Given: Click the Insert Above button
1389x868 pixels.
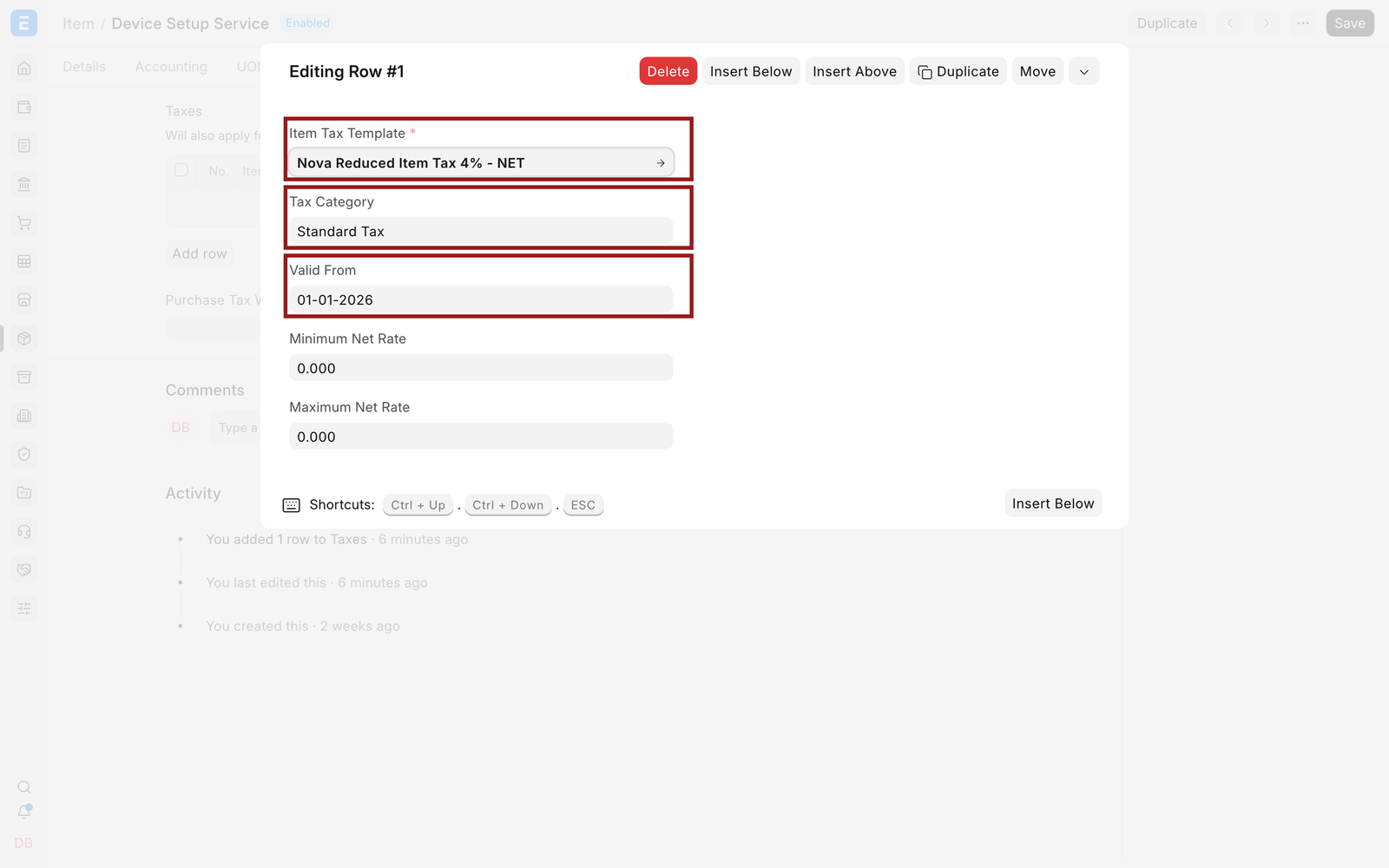Looking at the screenshot, I should click(x=855, y=71).
